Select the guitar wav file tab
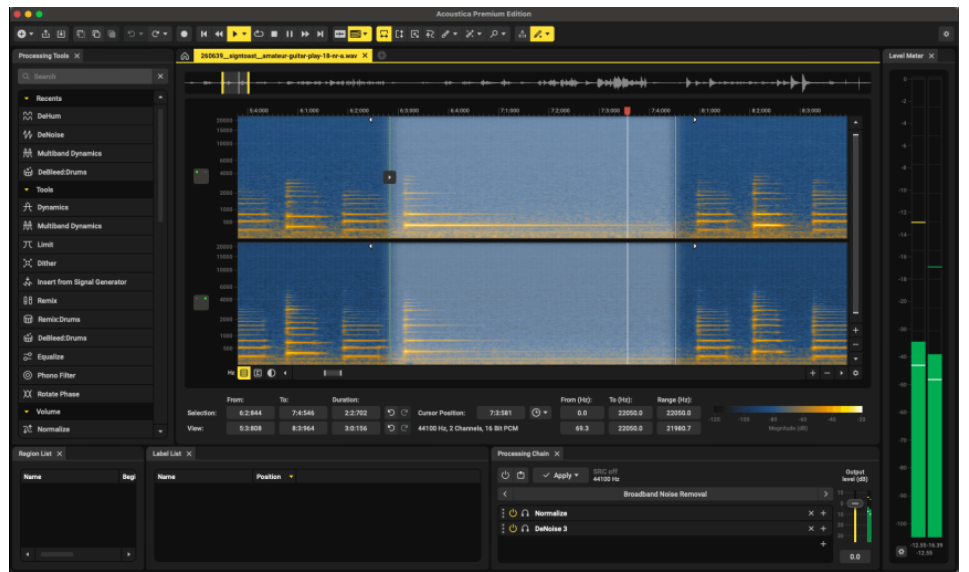Viewport: 969px width, 572px height. click(279, 56)
